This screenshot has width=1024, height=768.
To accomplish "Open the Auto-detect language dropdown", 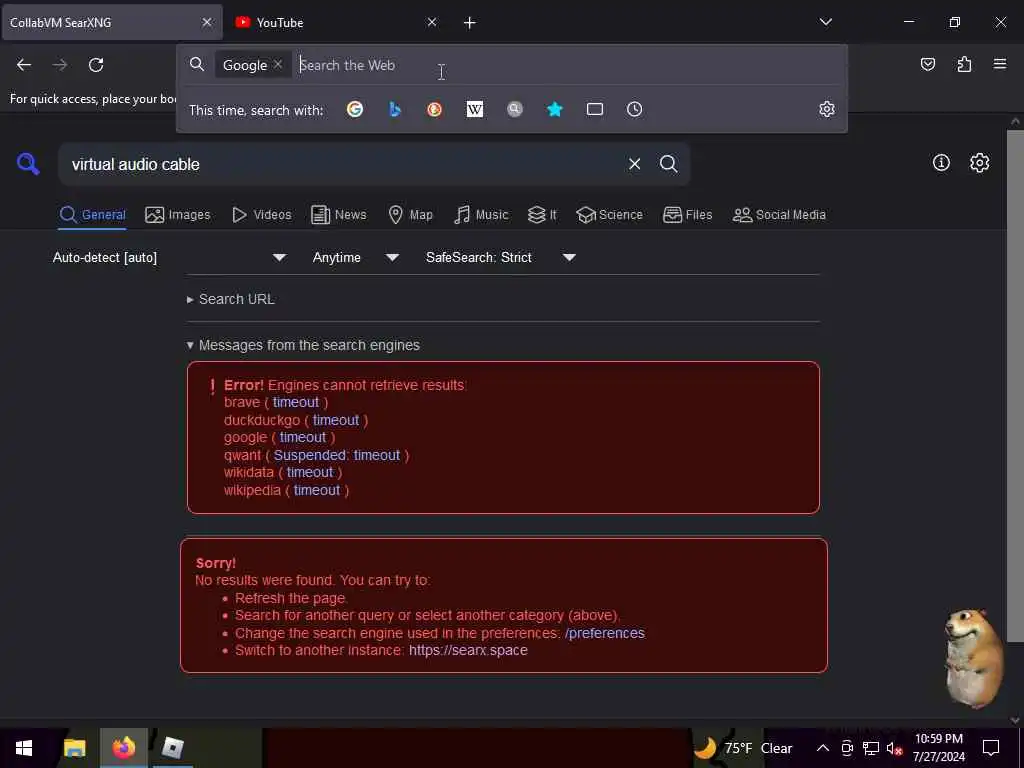I will point(170,257).
